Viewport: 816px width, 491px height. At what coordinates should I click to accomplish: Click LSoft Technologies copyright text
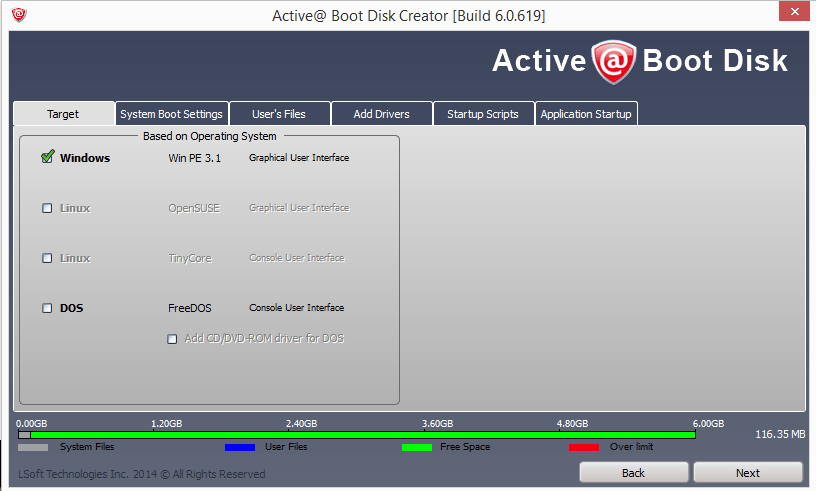click(x=142, y=474)
